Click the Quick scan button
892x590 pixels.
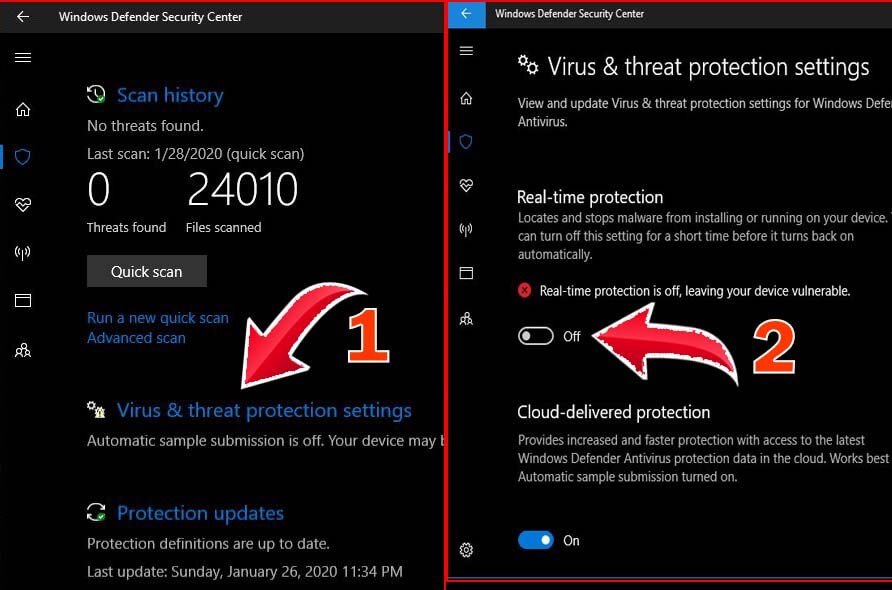pyautogui.click(x=147, y=271)
